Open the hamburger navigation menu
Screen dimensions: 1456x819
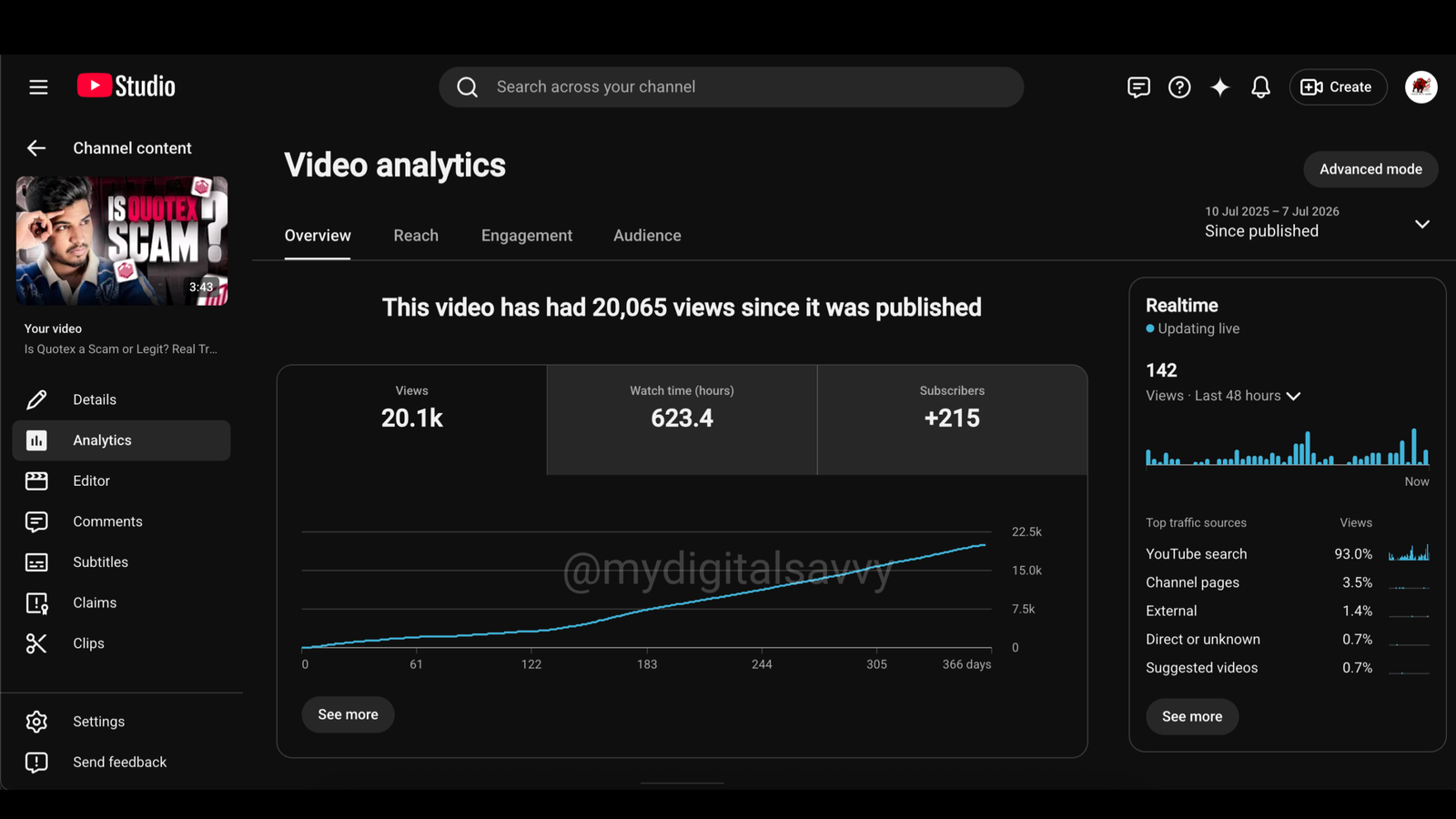(38, 87)
